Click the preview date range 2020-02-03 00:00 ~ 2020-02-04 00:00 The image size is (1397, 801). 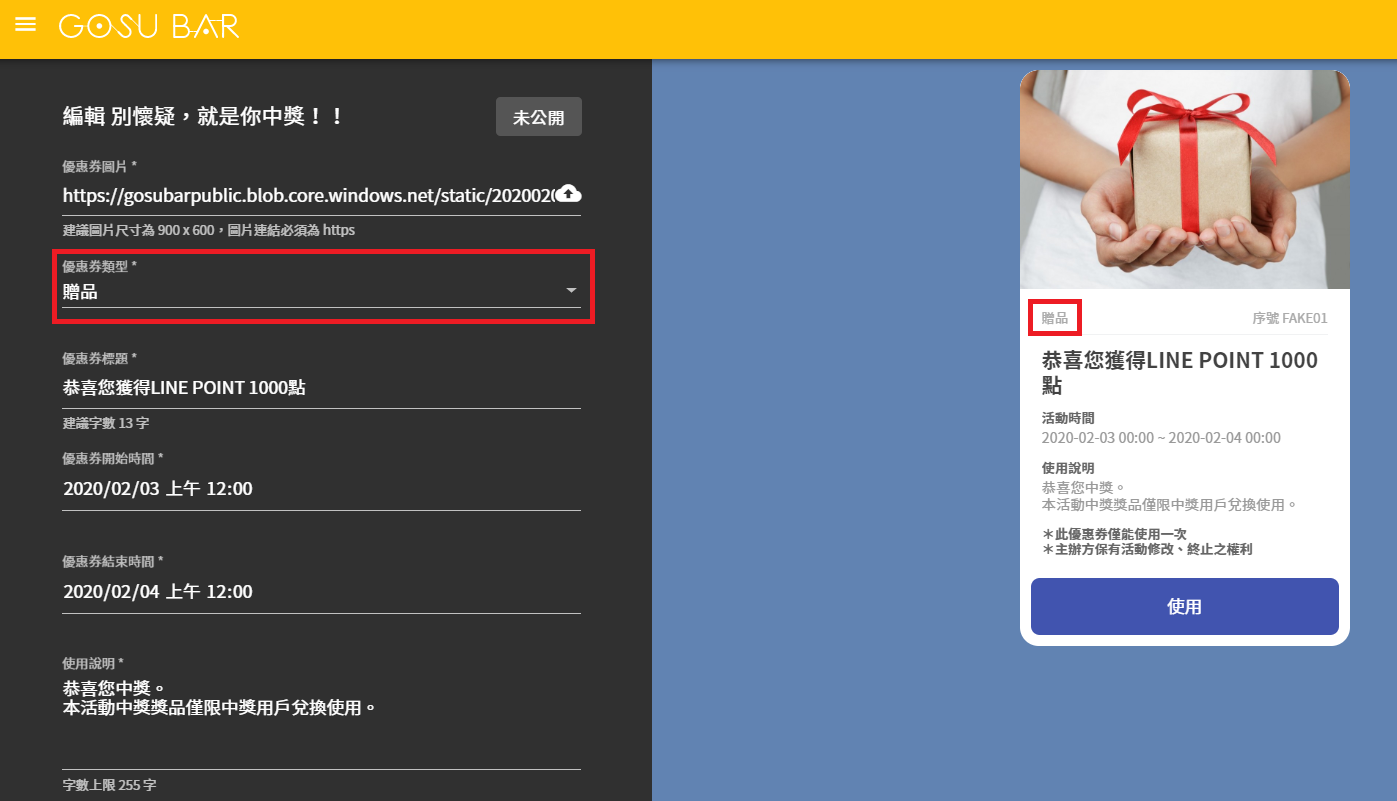(1161, 438)
